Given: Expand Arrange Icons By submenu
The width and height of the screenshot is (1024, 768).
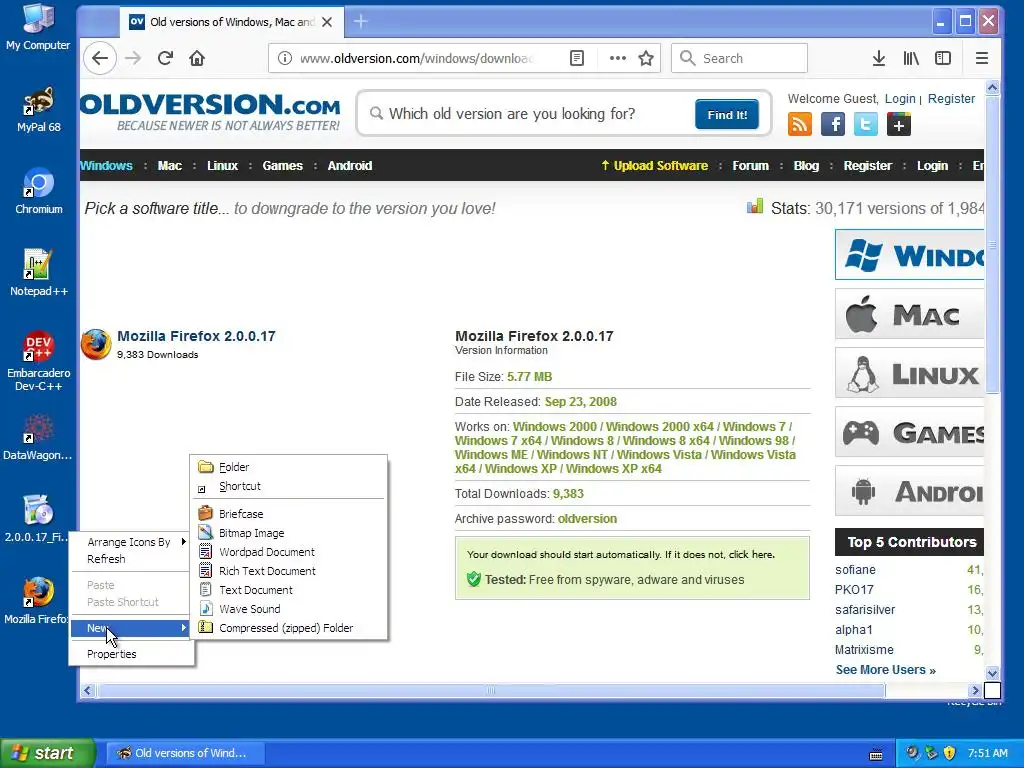Looking at the screenshot, I should 131,542.
